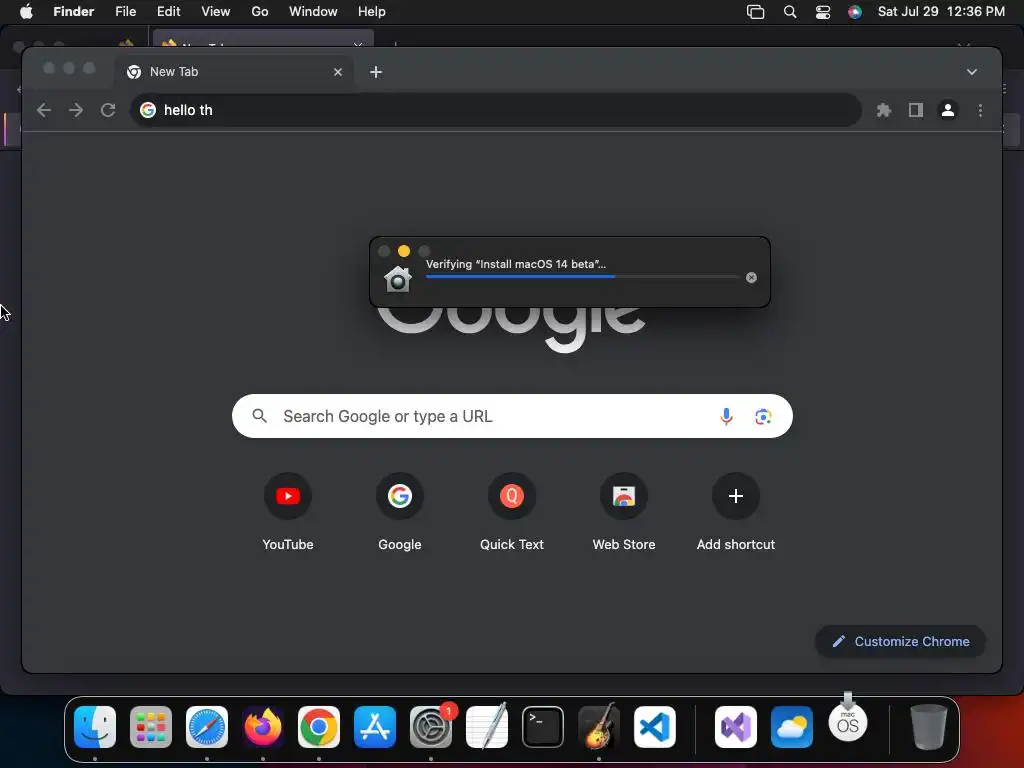Open Stage Manager in menu bar
1024x768 pixels.
click(x=755, y=12)
